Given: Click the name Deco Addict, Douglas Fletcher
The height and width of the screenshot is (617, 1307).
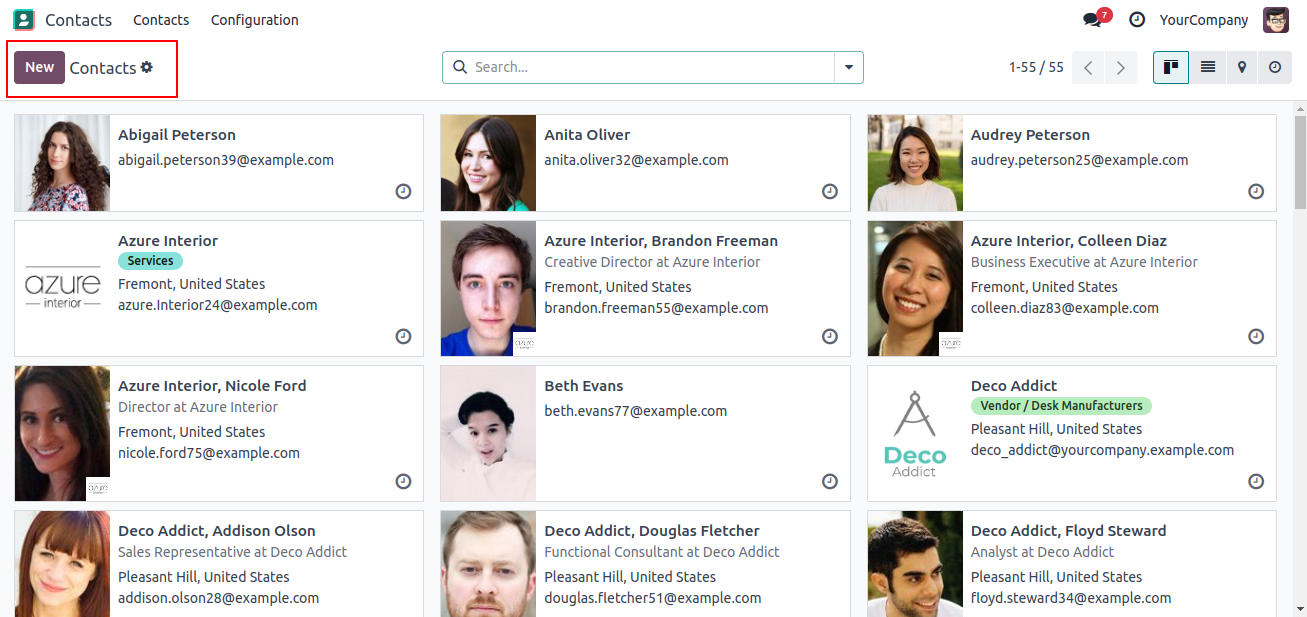Looking at the screenshot, I should [x=652, y=531].
